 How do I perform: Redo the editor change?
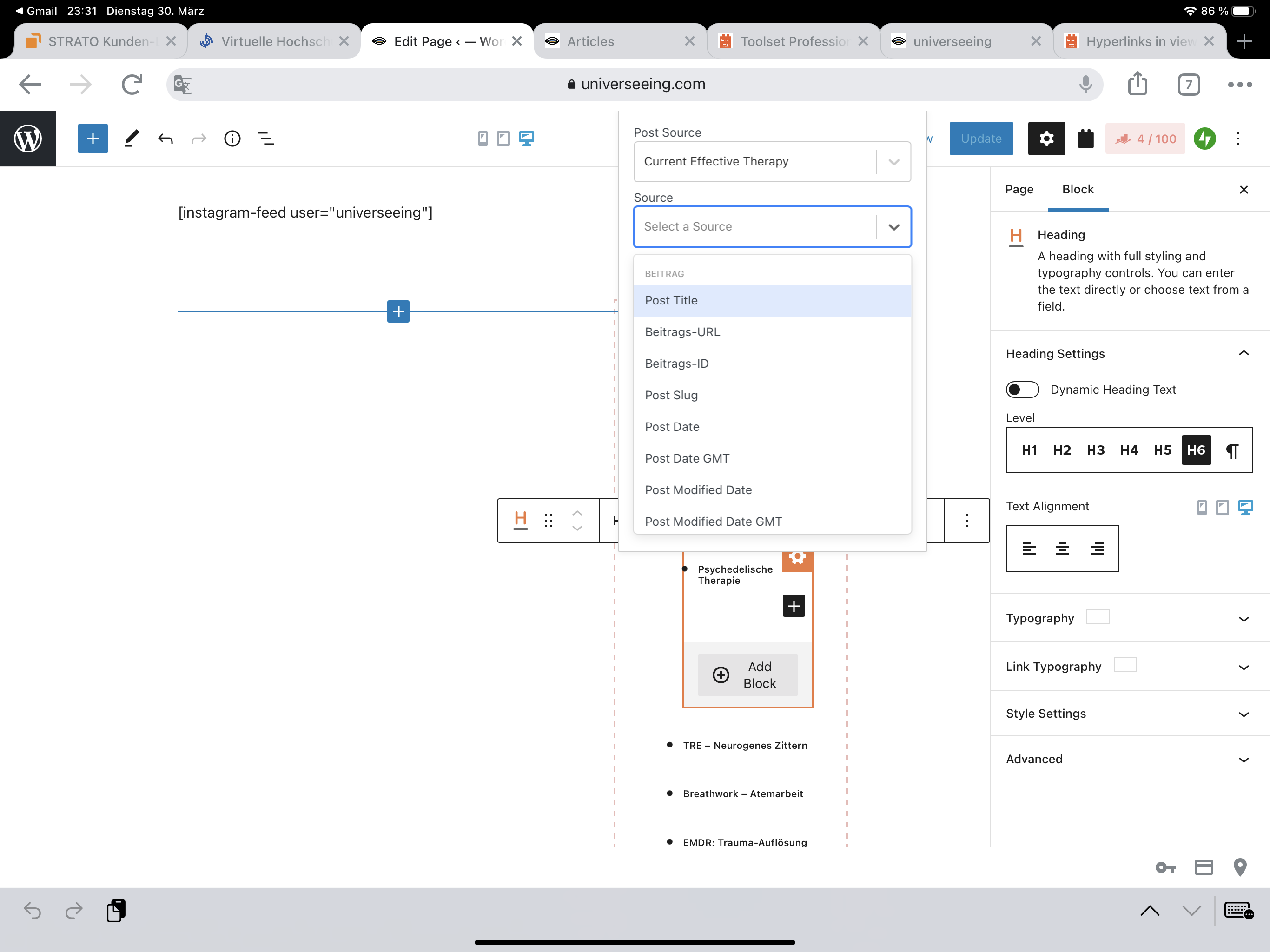[x=198, y=139]
